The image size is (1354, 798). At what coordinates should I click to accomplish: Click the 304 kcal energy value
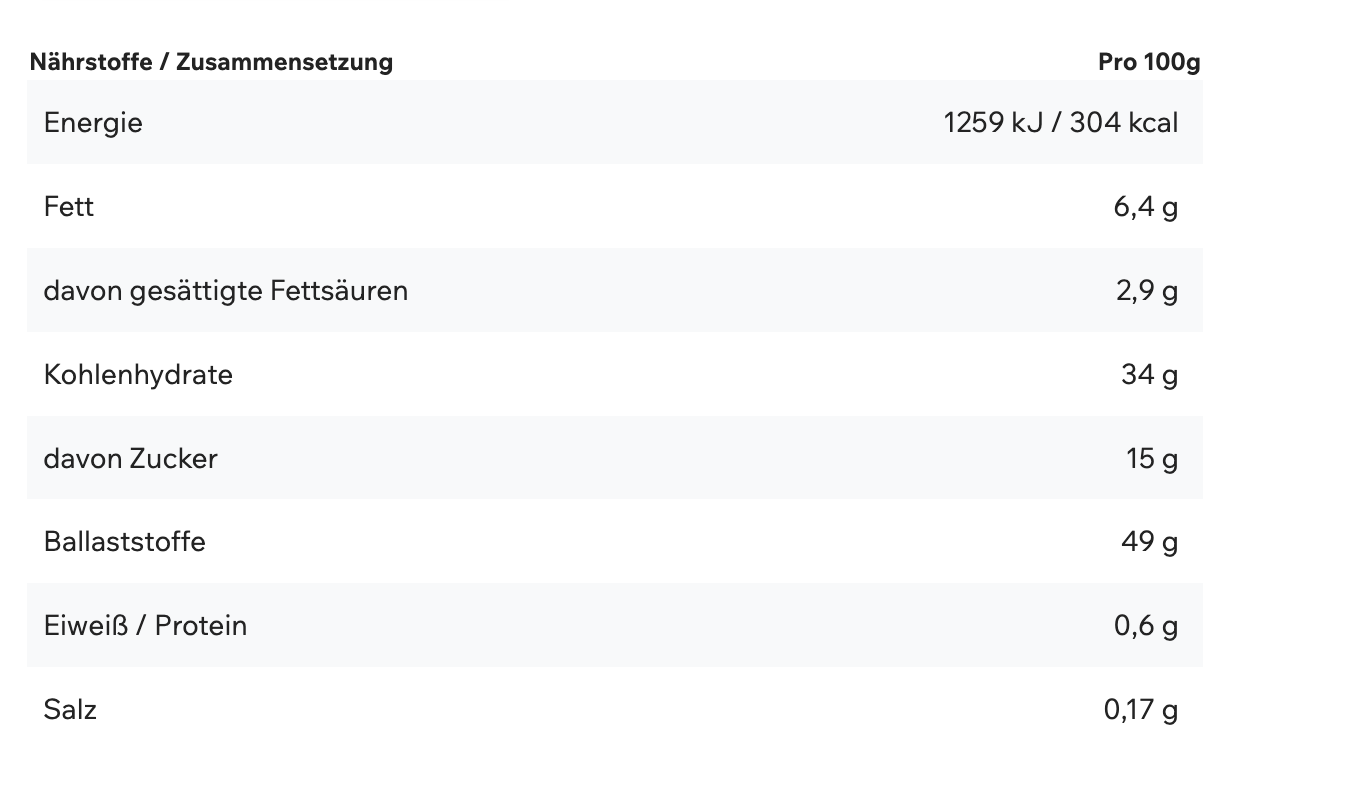coord(1124,123)
